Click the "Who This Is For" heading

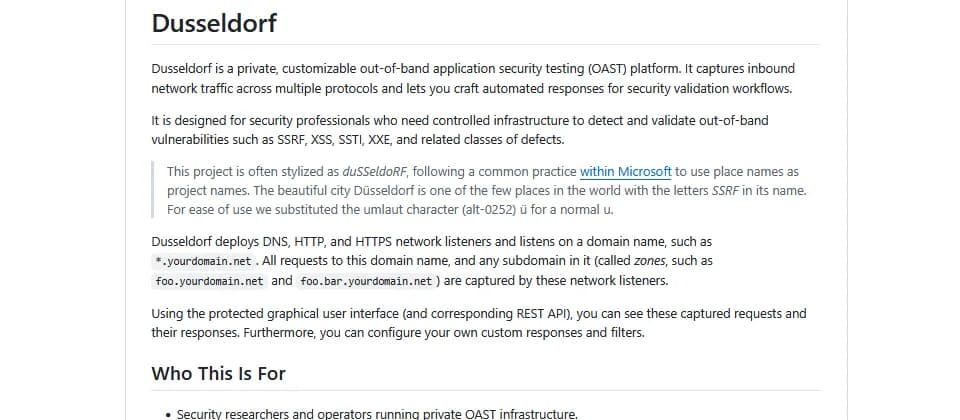click(x=218, y=373)
